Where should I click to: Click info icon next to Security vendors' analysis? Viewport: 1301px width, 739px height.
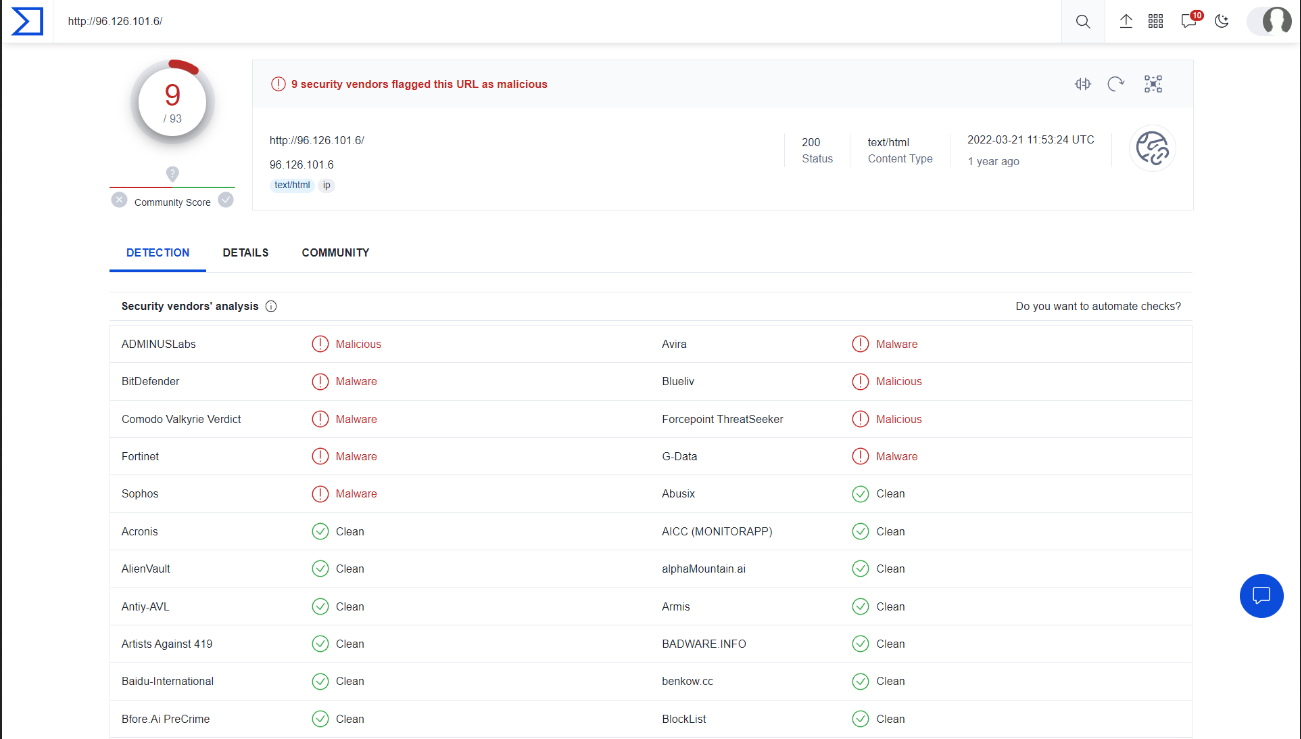271,306
